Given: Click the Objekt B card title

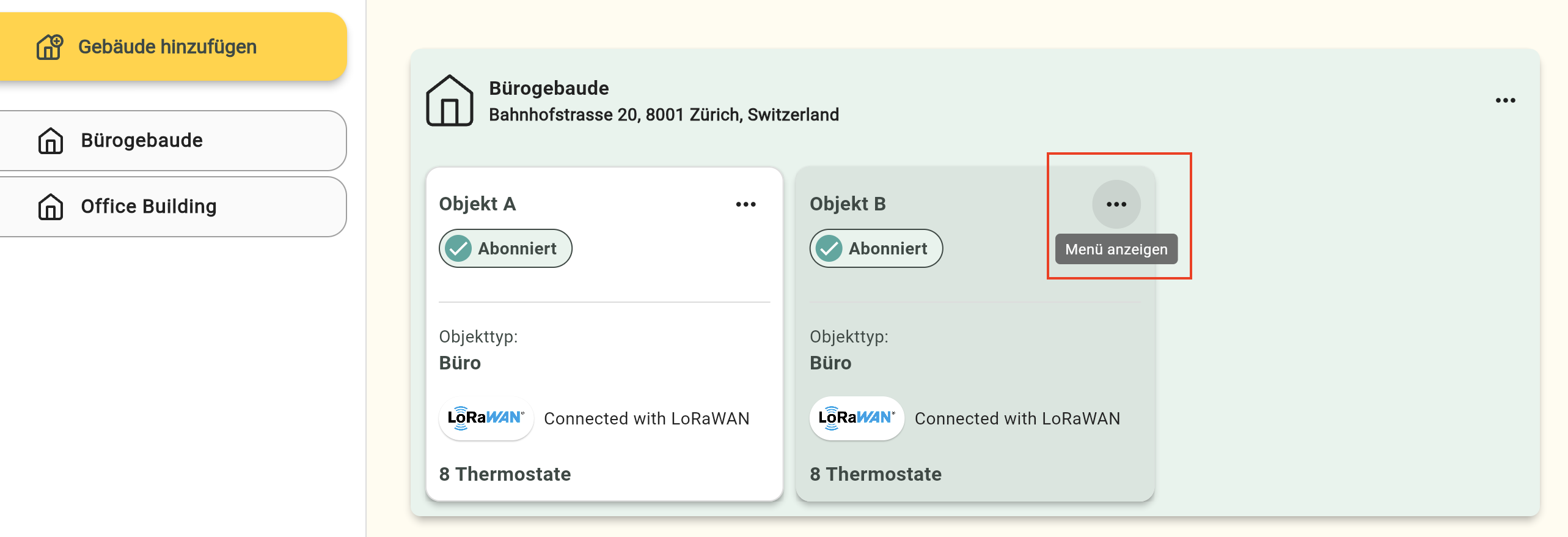Looking at the screenshot, I should pos(848,204).
